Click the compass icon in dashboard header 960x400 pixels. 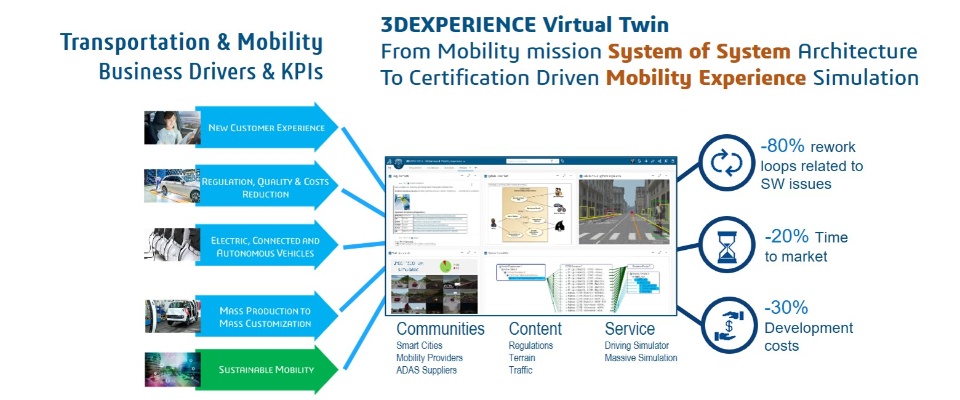399,162
